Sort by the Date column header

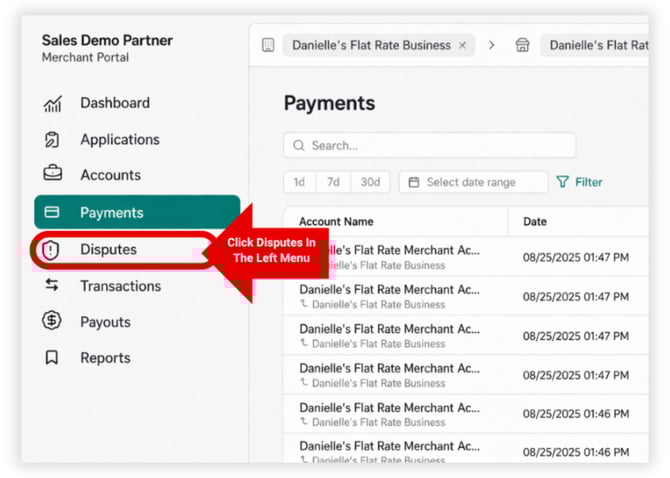(535, 222)
